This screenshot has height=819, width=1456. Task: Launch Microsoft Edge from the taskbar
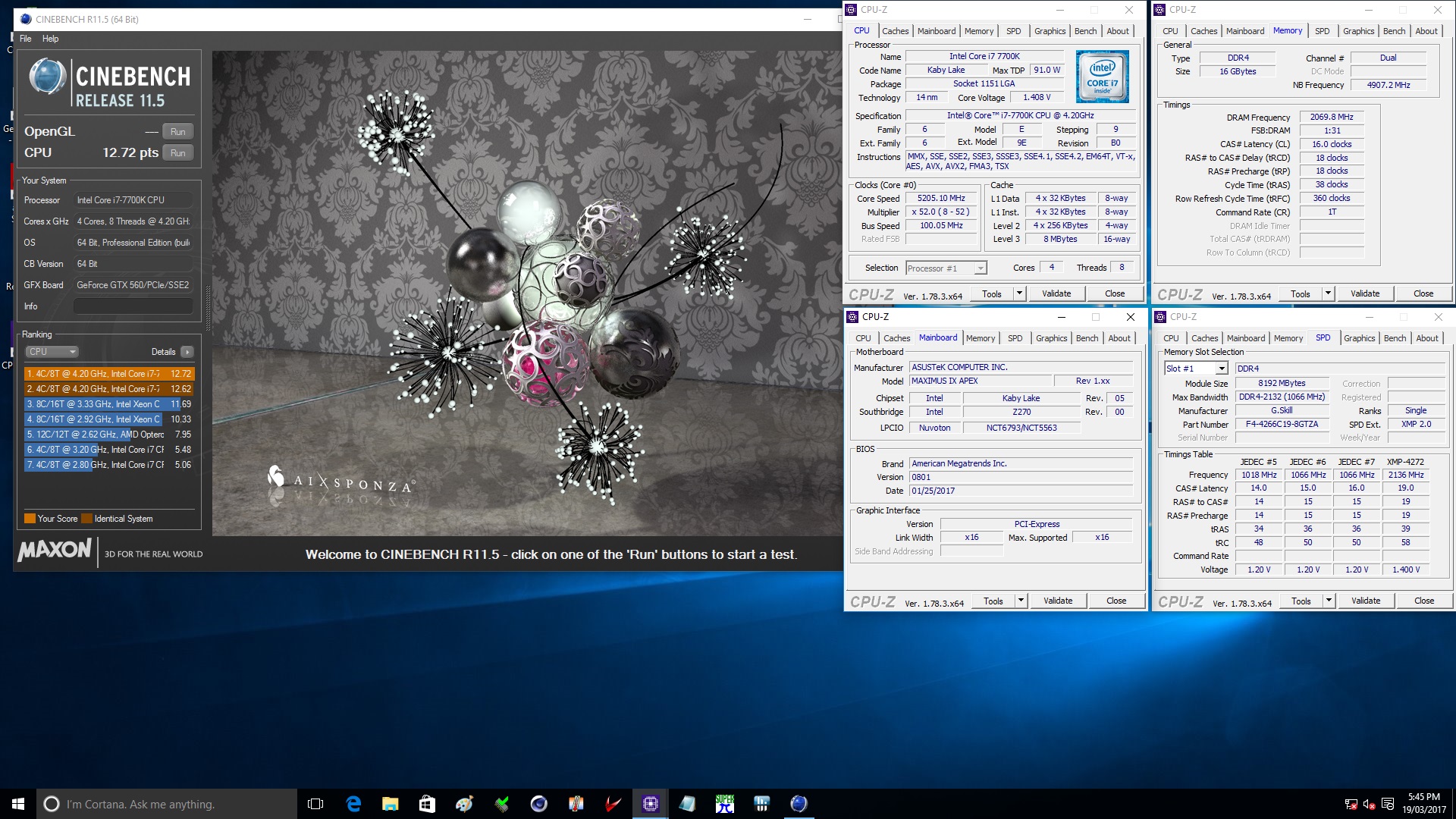(x=353, y=804)
